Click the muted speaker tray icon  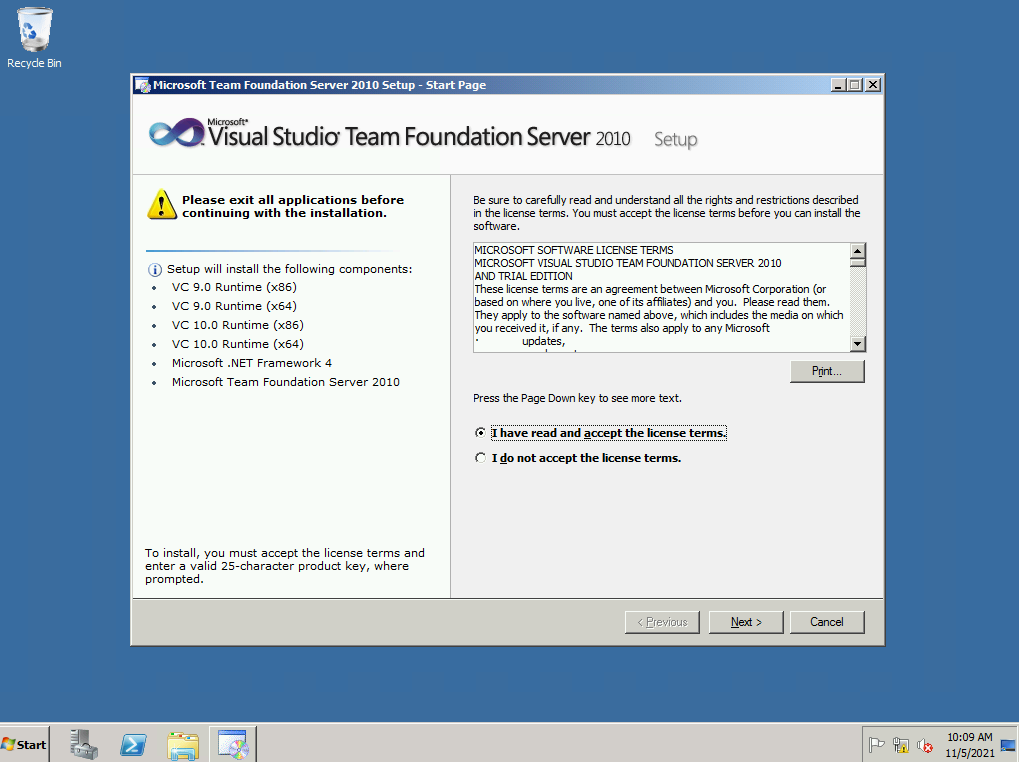coord(925,745)
